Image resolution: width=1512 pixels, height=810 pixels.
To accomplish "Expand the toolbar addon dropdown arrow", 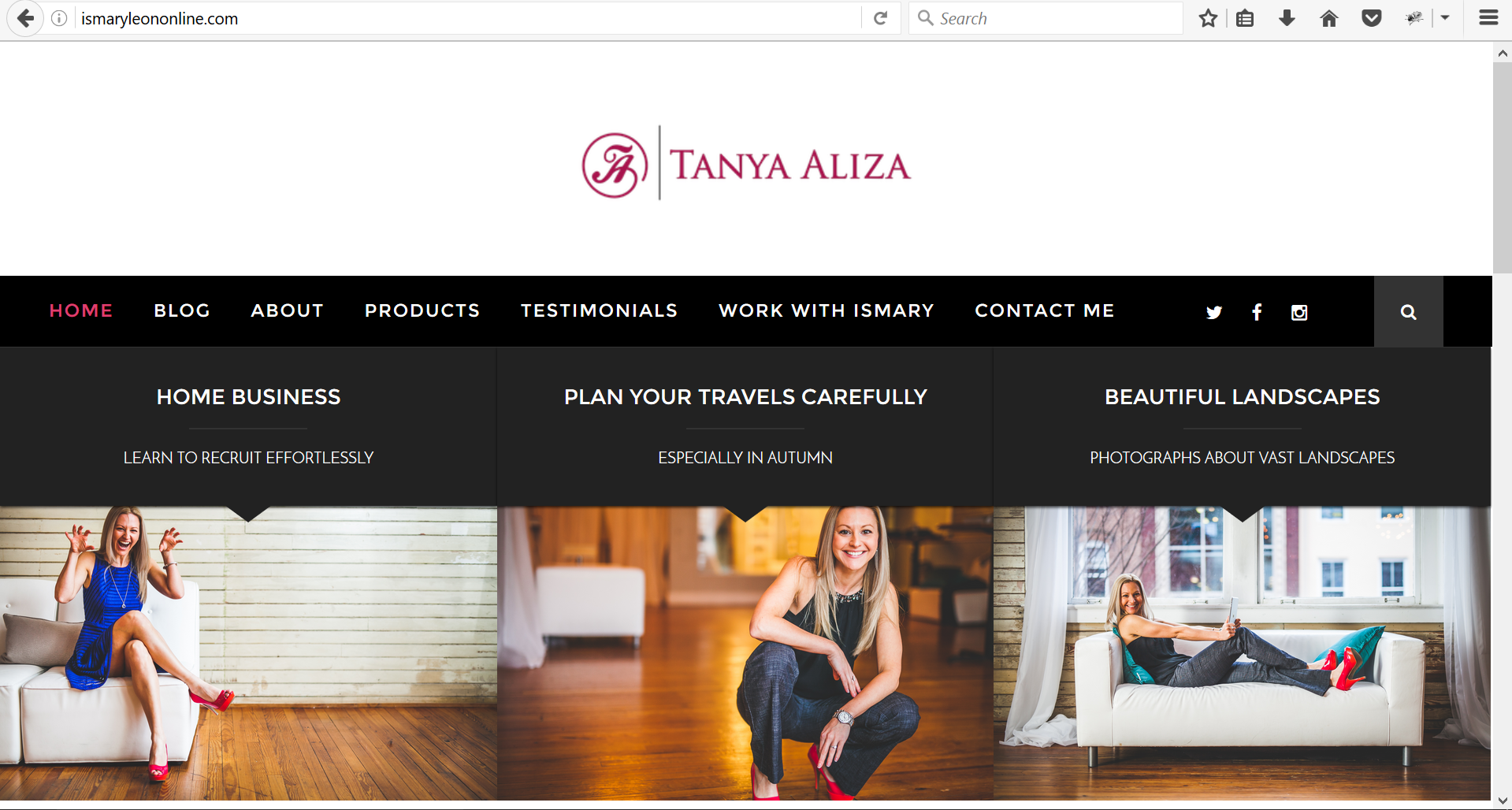I will point(1445,18).
